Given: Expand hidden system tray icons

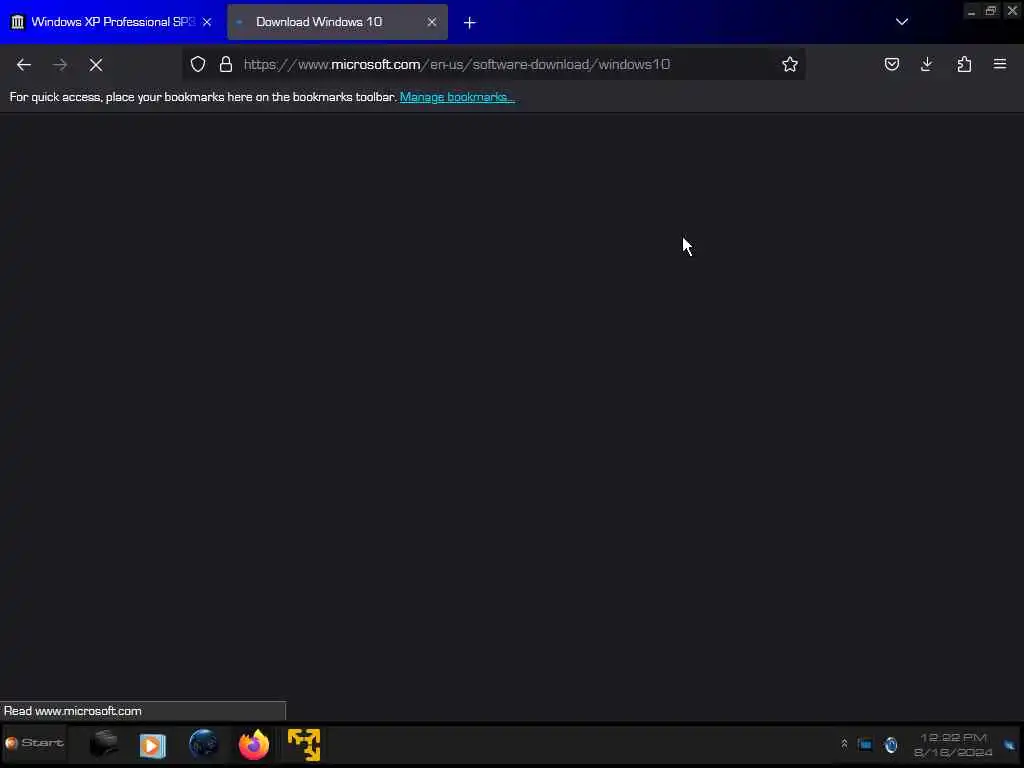Looking at the screenshot, I should [x=844, y=744].
